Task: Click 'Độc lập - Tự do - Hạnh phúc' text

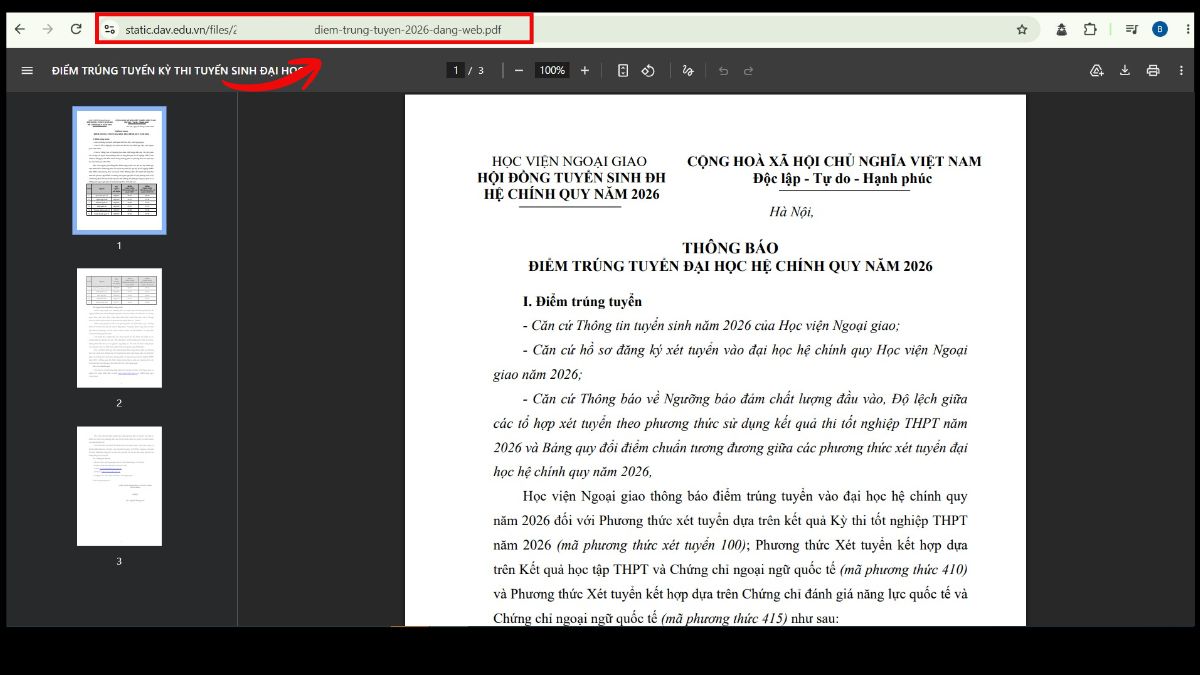Action: pyautogui.click(x=842, y=178)
